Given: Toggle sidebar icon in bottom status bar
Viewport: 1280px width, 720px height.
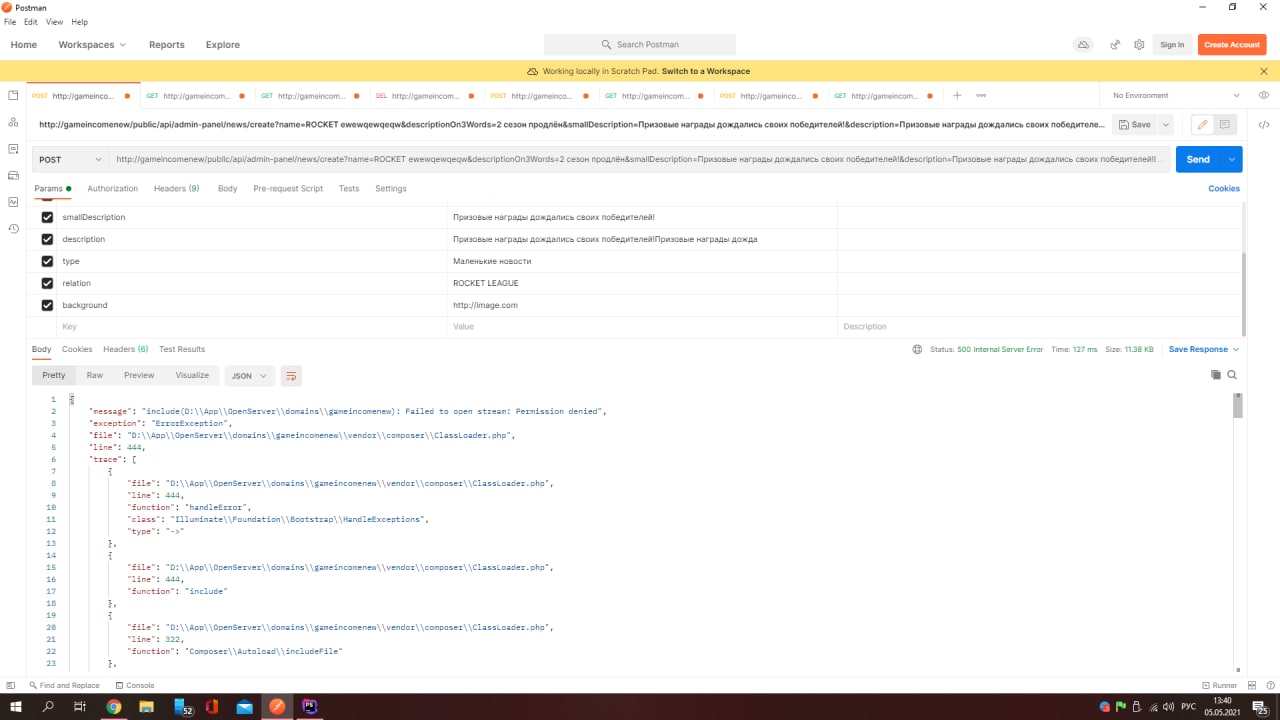Looking at the screenshot, I should pos(11,685).
